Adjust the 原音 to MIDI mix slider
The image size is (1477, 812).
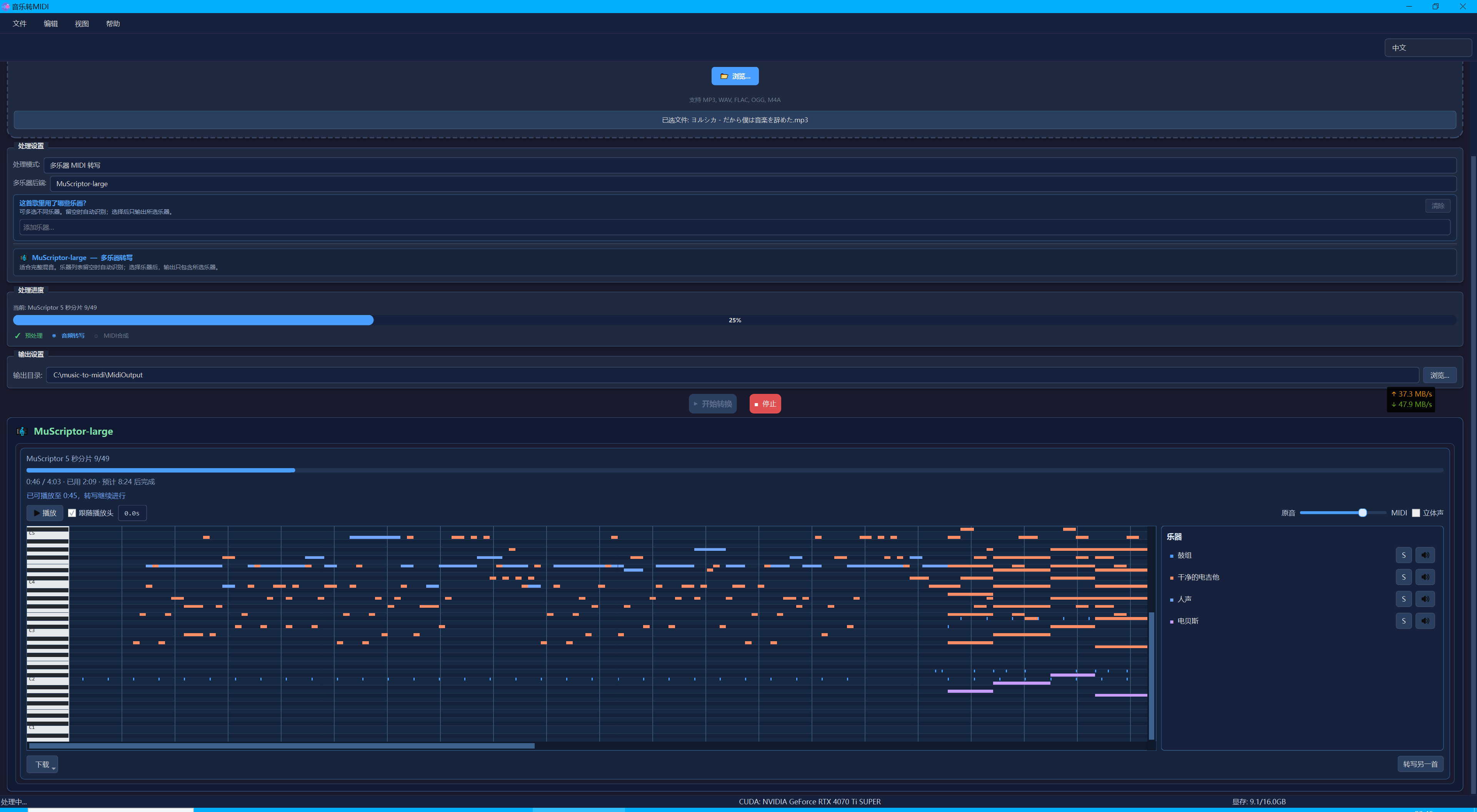(x=1342, y=513)
